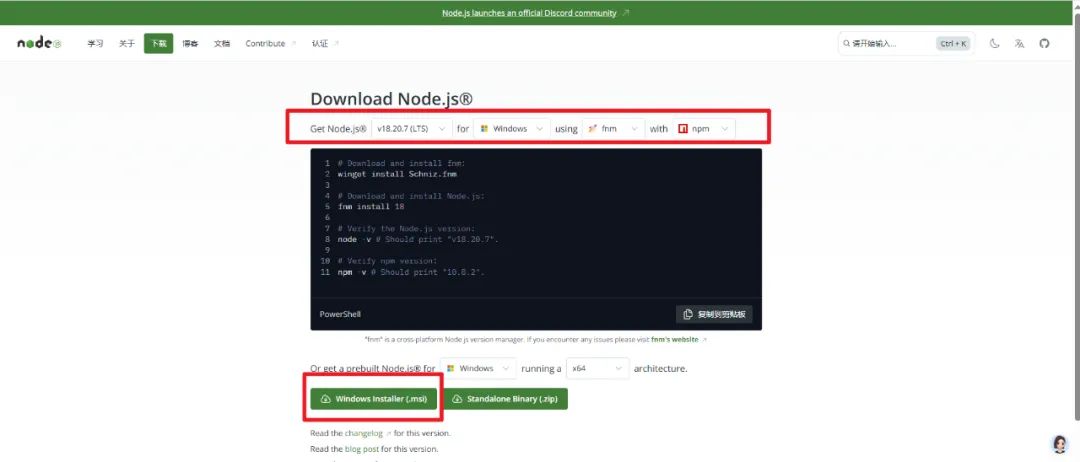Open the 博客 nav item

coord(190,43)
